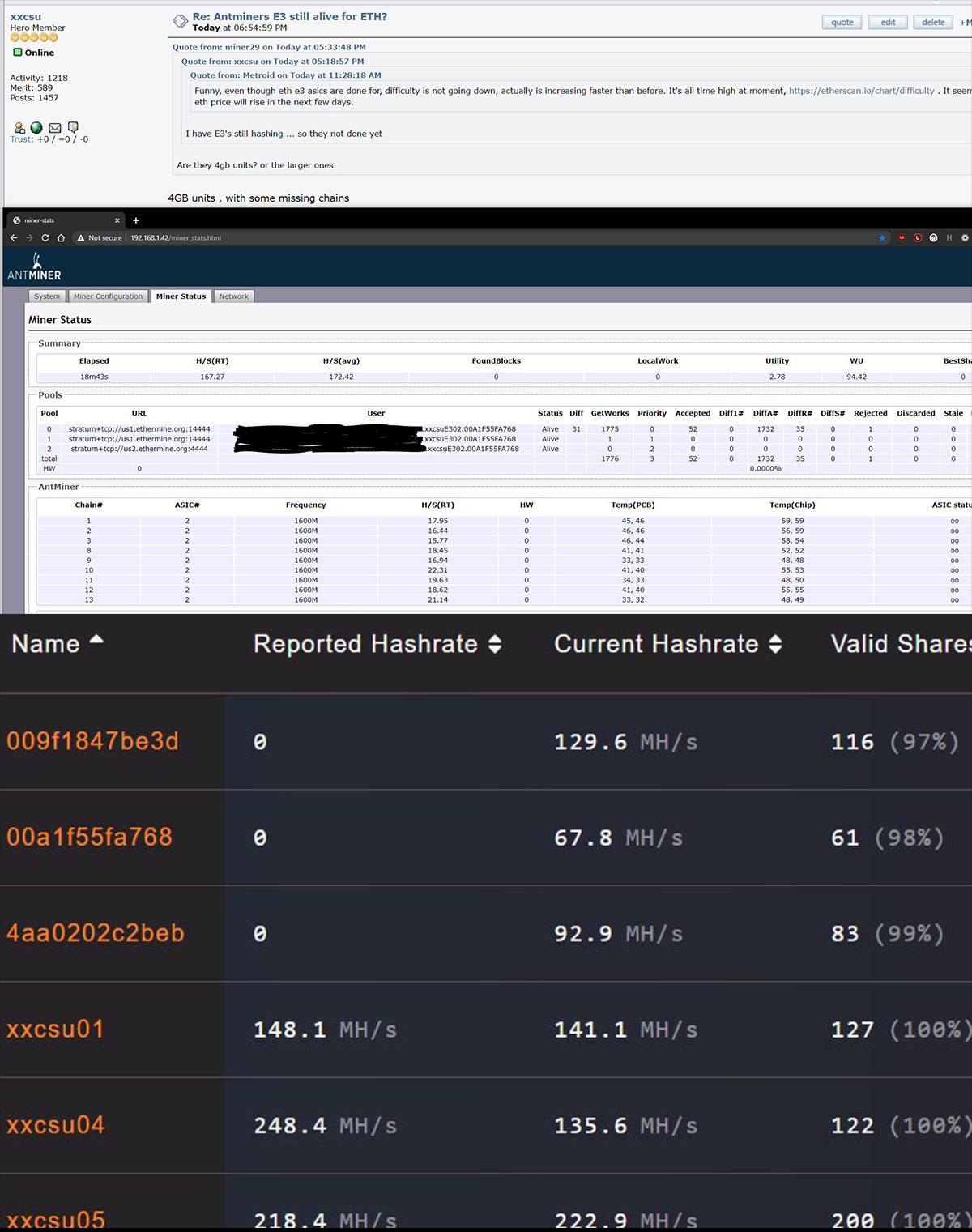Open the xxcsu username link
972x1232 pixels.
click(x=26, y=16)
